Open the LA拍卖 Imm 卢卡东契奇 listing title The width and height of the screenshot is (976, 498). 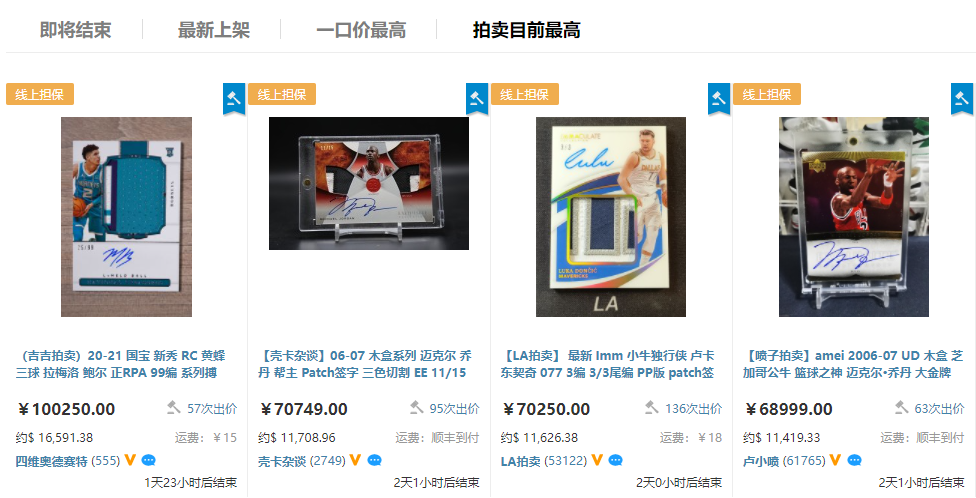coord(608,364)
